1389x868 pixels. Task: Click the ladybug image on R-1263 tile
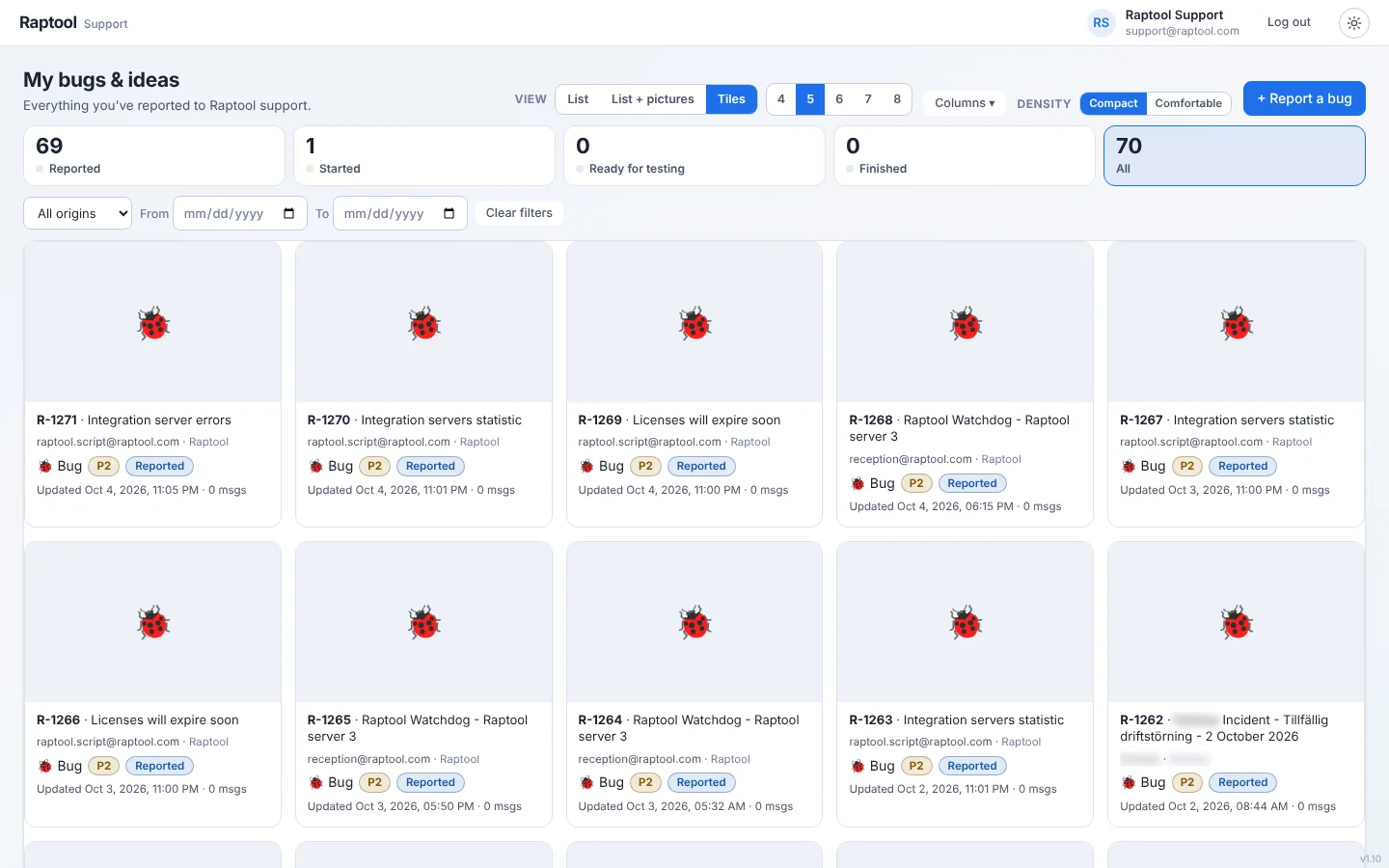click(x=966, y=623)
